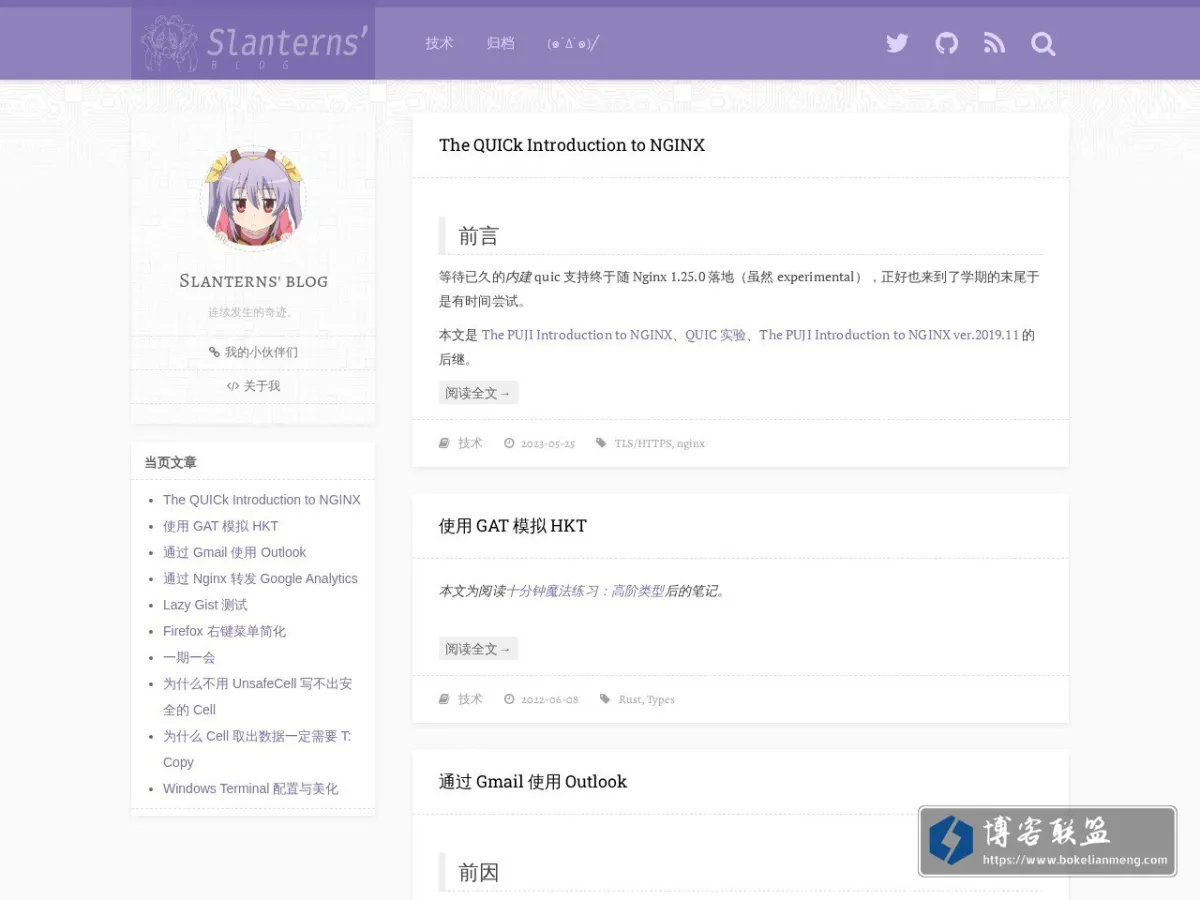This screenshot has width=1200, height=900.
Task: Open the 归档 archive menu item
Action: click(x=500, y=43)
